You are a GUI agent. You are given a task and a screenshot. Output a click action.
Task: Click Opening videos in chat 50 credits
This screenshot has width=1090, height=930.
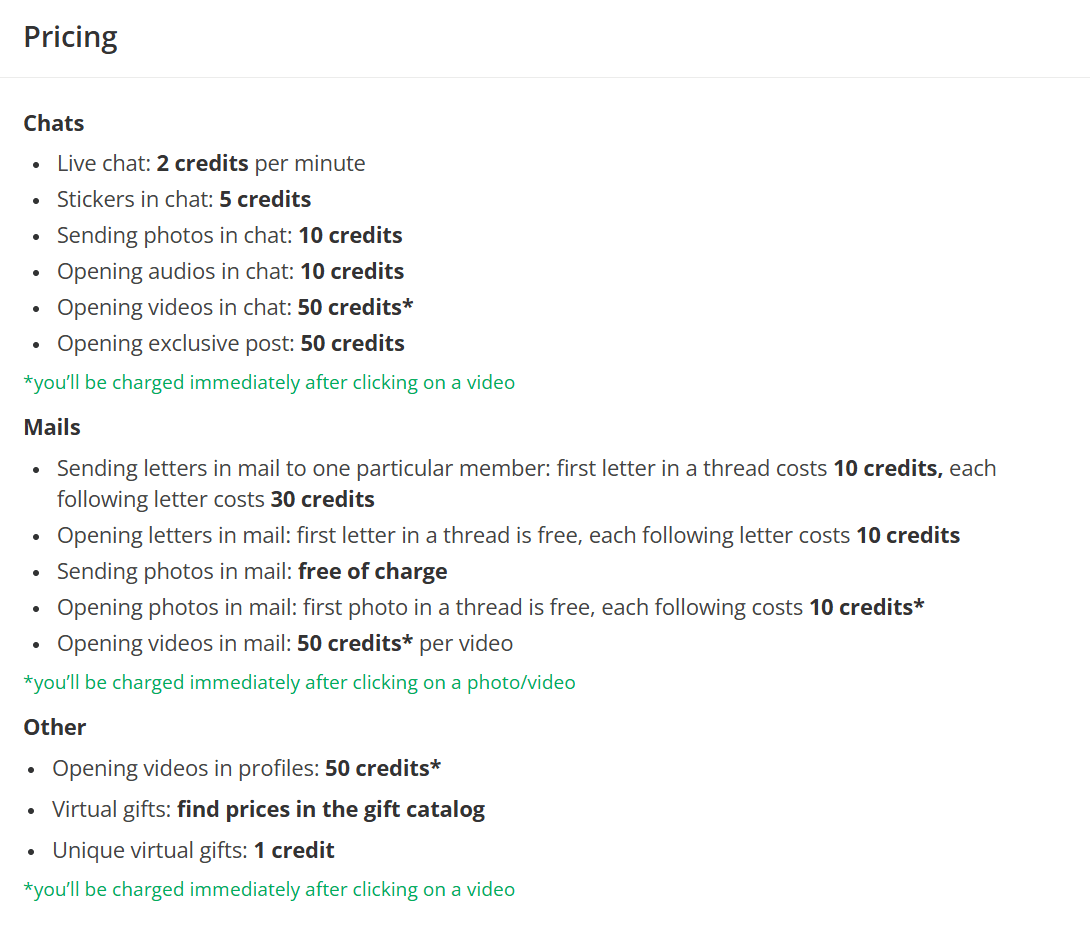click(235, 307)
